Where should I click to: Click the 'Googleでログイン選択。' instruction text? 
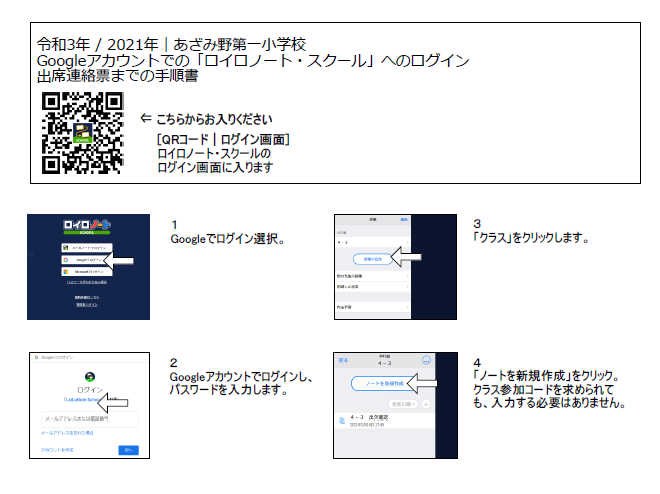228,239
